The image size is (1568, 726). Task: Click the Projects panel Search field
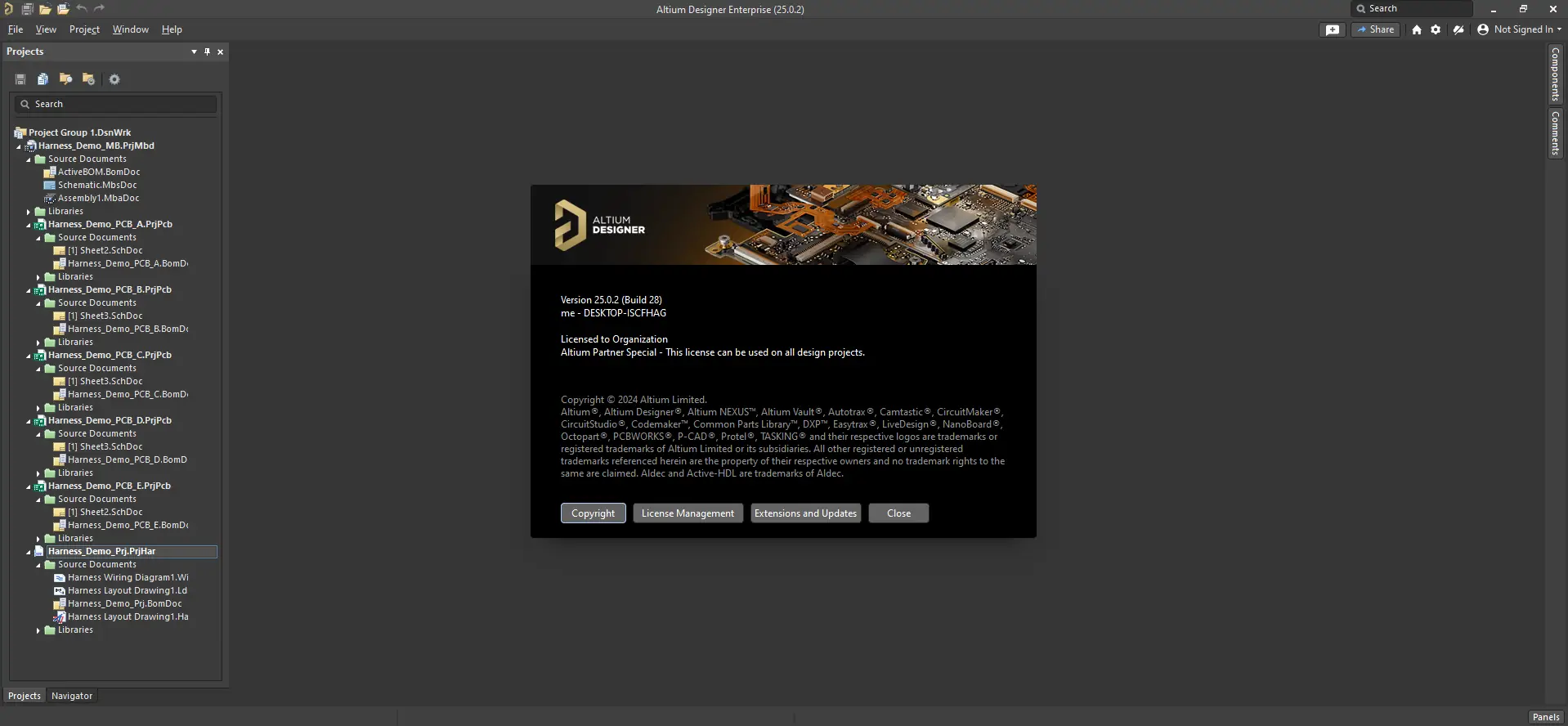[x=115, y=104]
